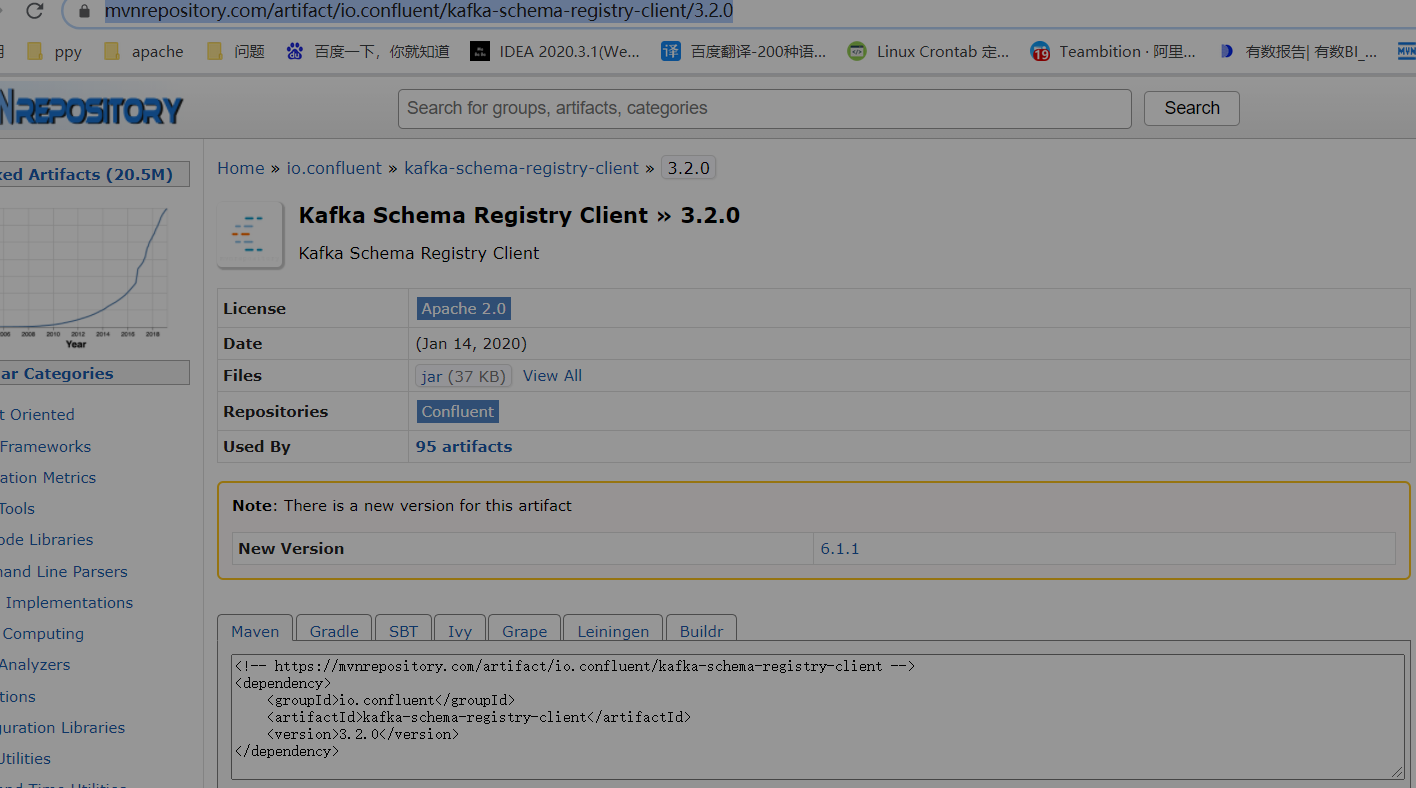The height and width of the screenshot is (788, 1416).
Task: Select the SBT dependency snippet tab
Action: pos(403,631)
